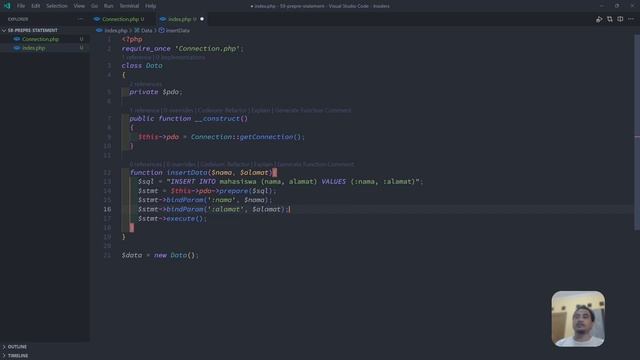Image resolution: width=640 pixels, height=360 pixels.
Task: Expand the OUTLINE panel
Action: (x=17, y=347)
